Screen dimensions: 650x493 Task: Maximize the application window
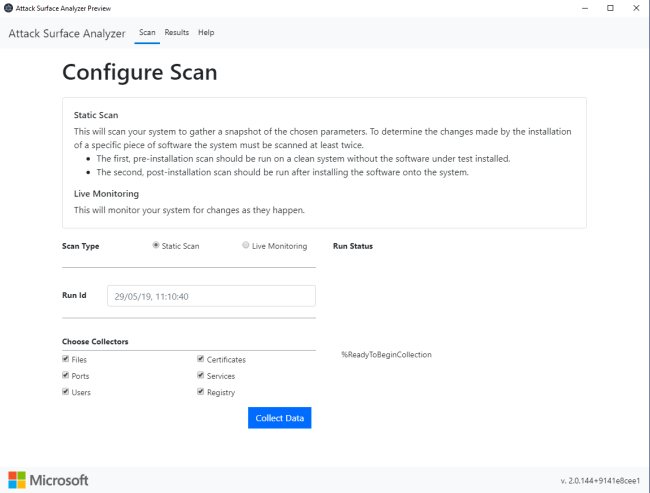coord(610,8)
